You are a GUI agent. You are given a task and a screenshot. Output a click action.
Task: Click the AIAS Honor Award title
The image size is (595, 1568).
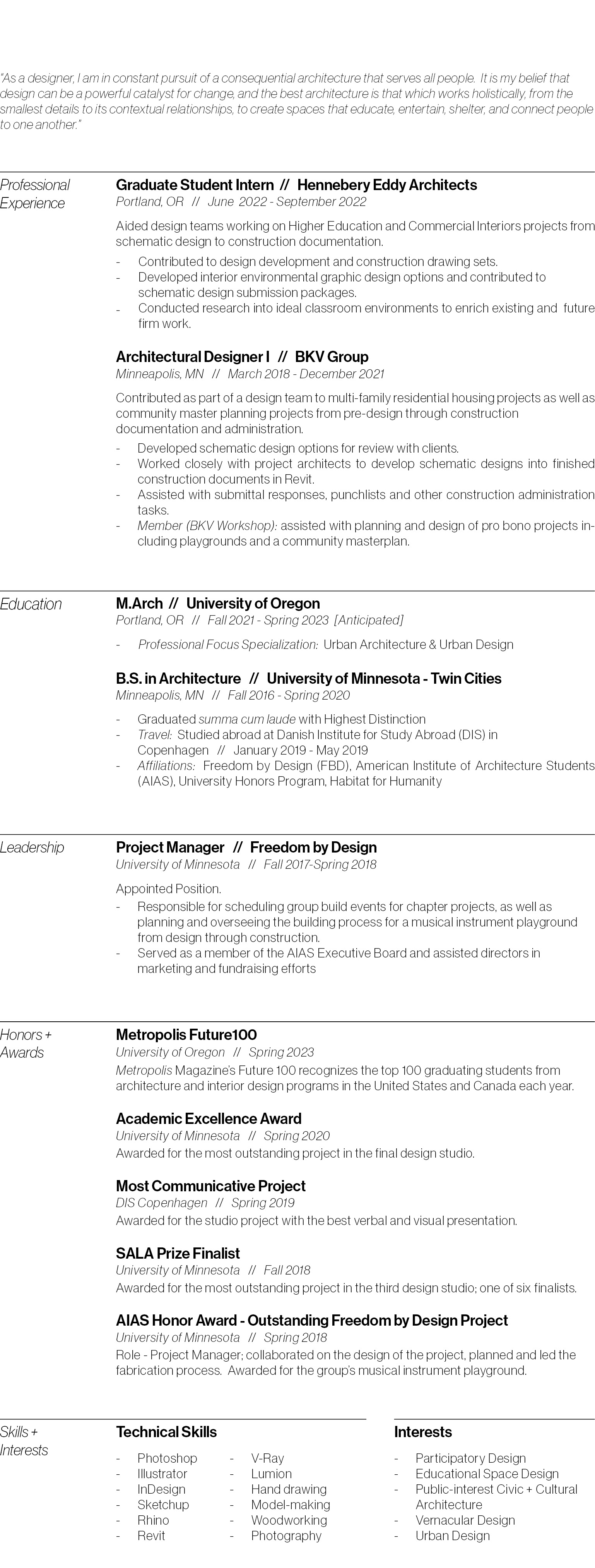[x=311, y=1320]
